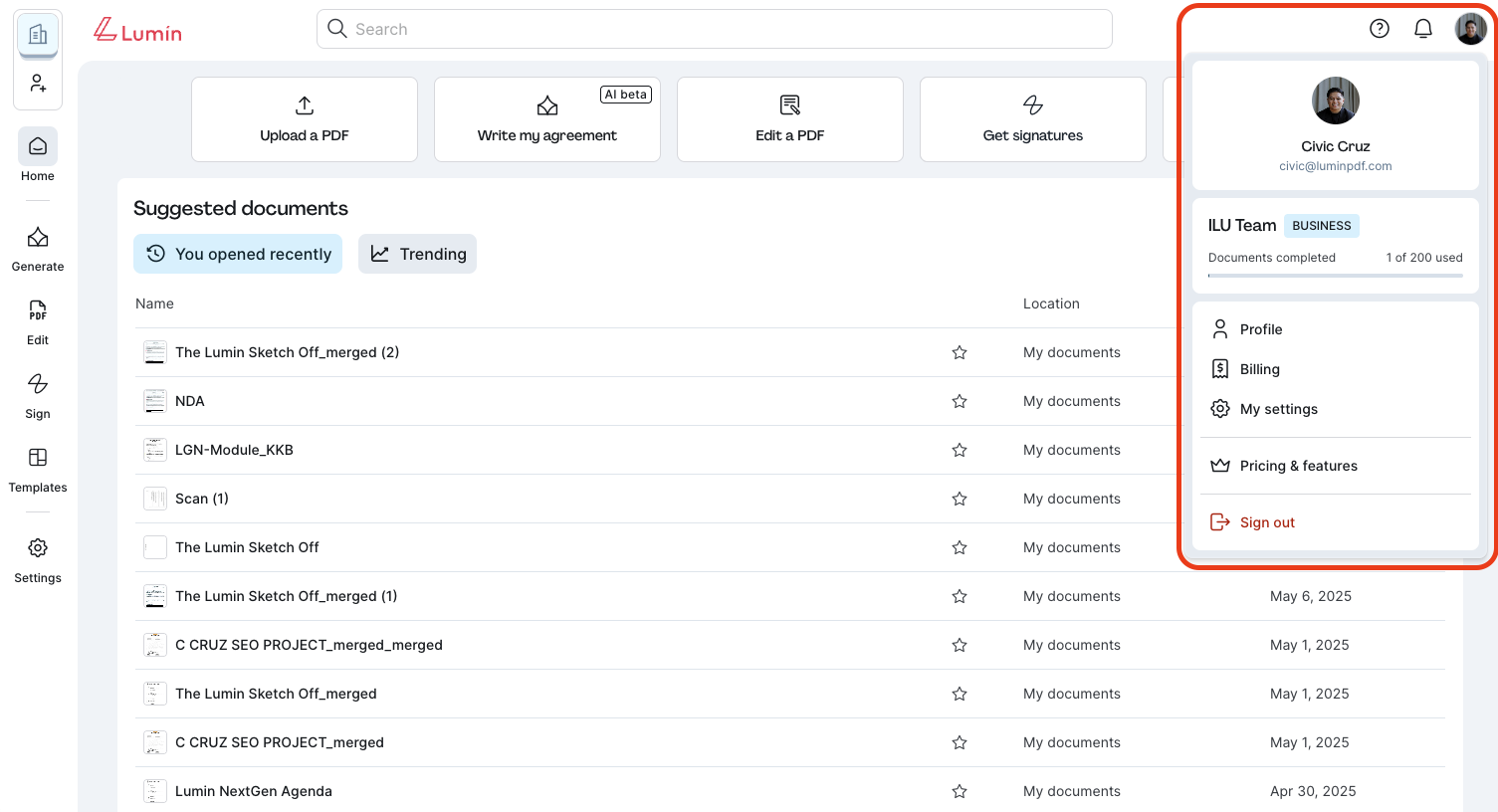Open My settings from account menu
1498x812 pixels.
1278,409
